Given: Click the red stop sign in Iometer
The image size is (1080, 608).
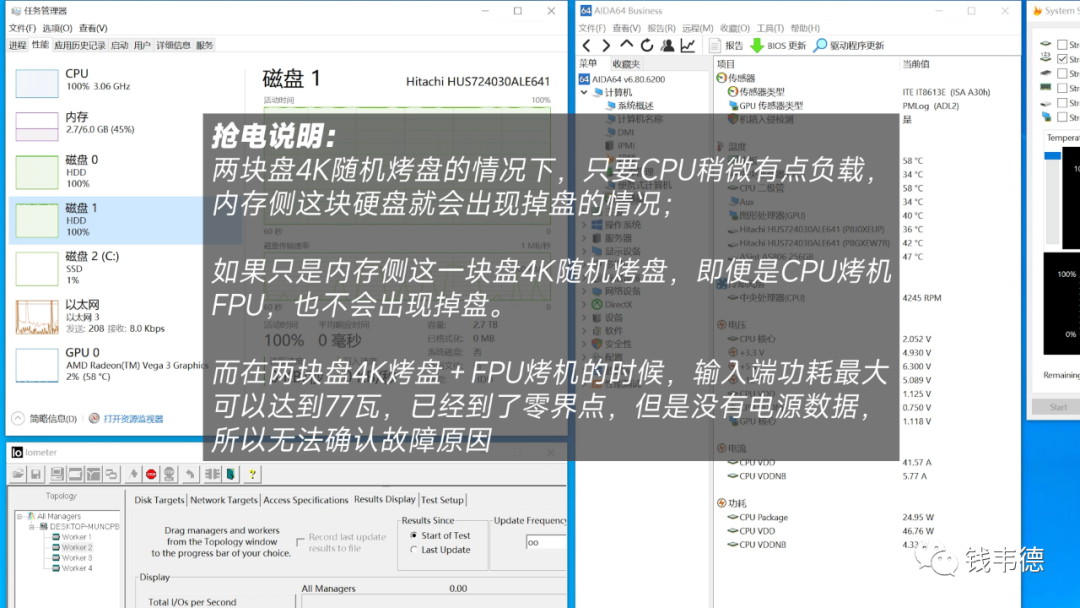Looking at the screenshot, I should [151, 474].
